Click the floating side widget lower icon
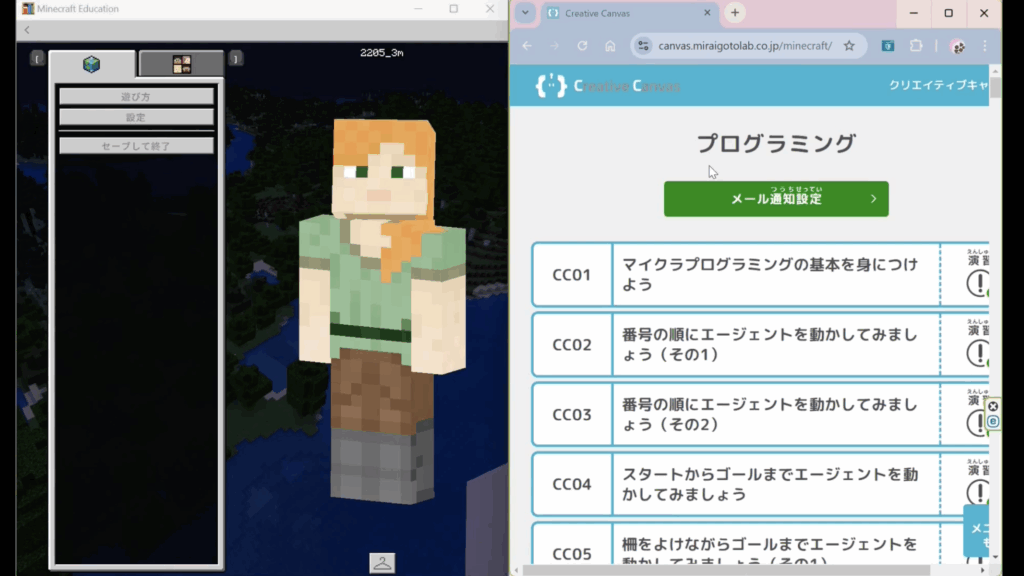This screenshot has width=1024, height=576. [x=993, y=422]
